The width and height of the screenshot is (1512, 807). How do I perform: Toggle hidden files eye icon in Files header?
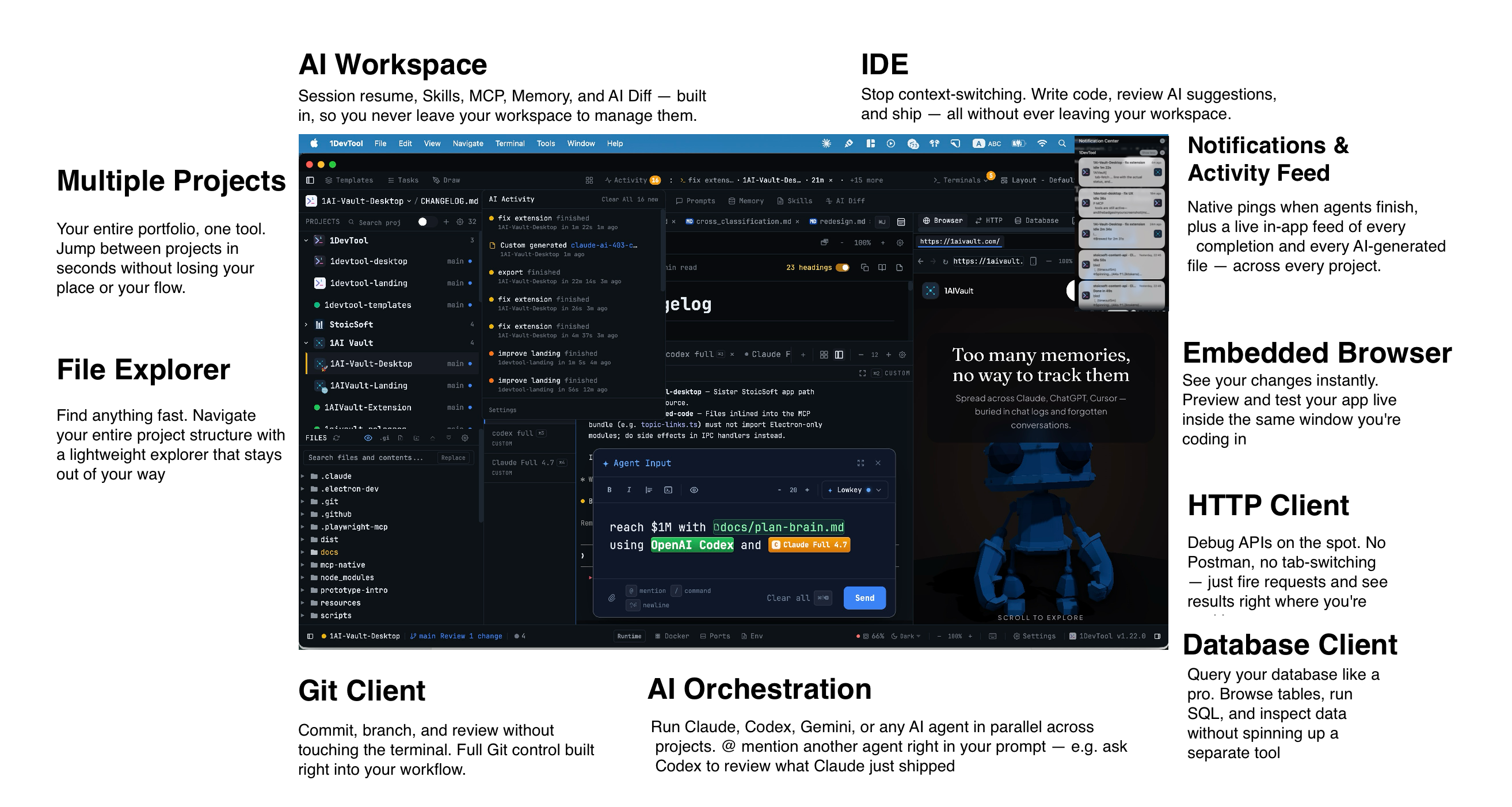[368, 438]
